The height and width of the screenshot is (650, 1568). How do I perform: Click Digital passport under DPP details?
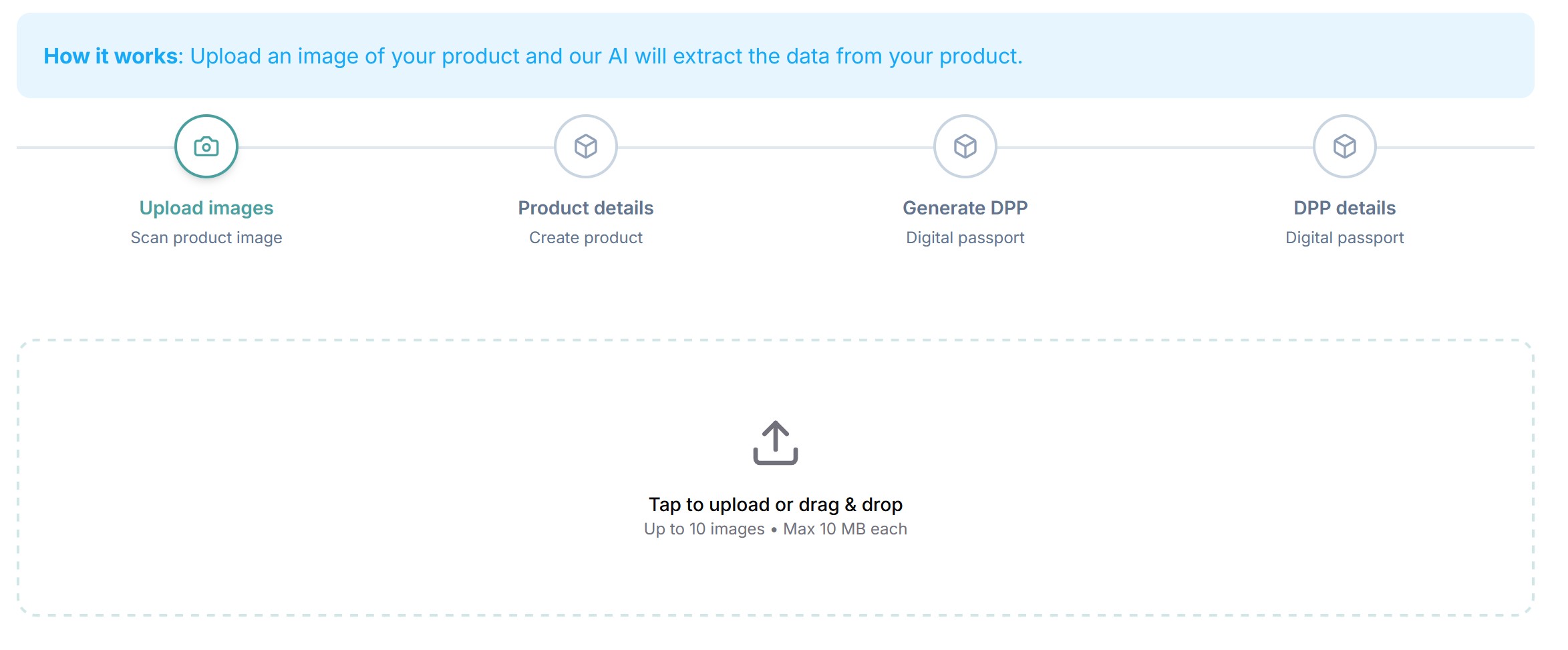[x=1345, y=238]
